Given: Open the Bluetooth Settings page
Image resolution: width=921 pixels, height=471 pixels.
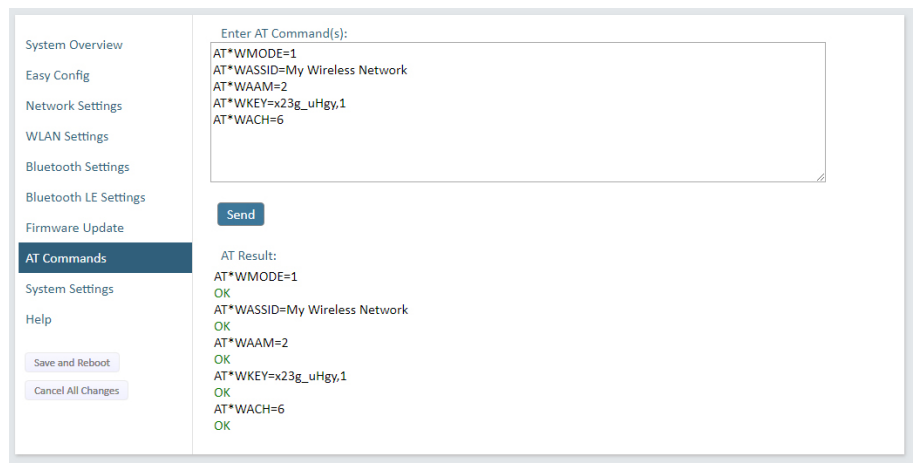Looking at the screenshot, I should coord(77,167).
